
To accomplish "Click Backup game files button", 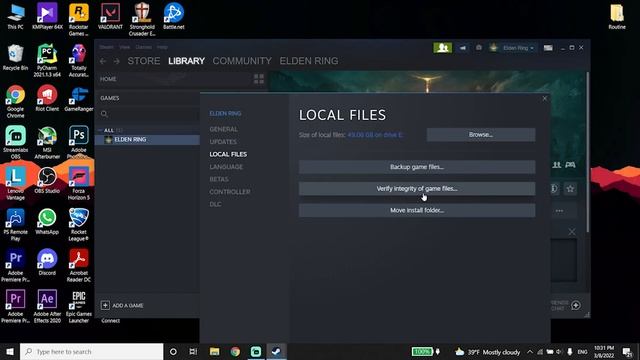I will [x=417, y=167].
